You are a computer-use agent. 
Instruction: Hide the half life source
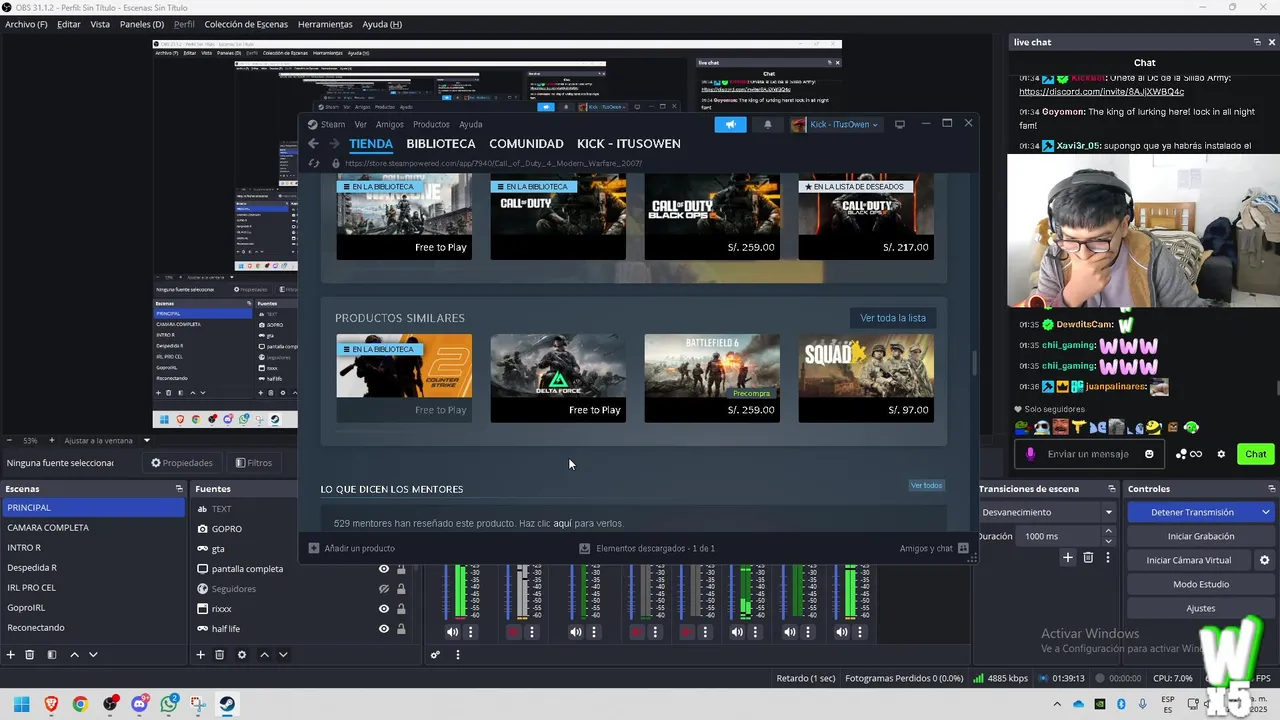click(x=383, y=629)
